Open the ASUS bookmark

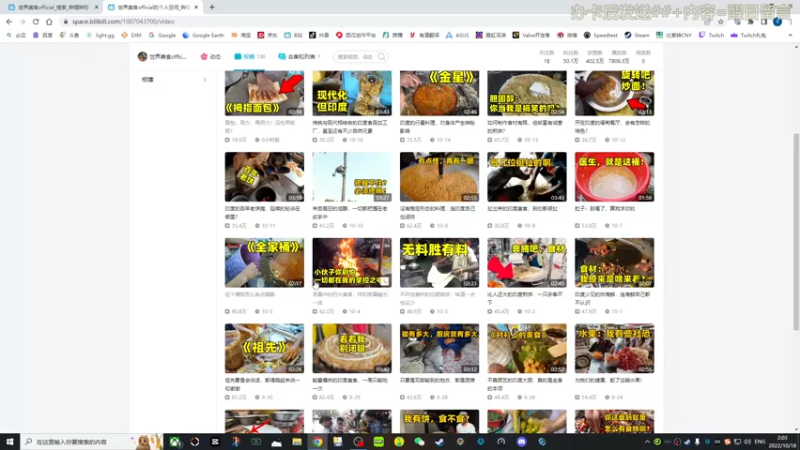[457, 35]
